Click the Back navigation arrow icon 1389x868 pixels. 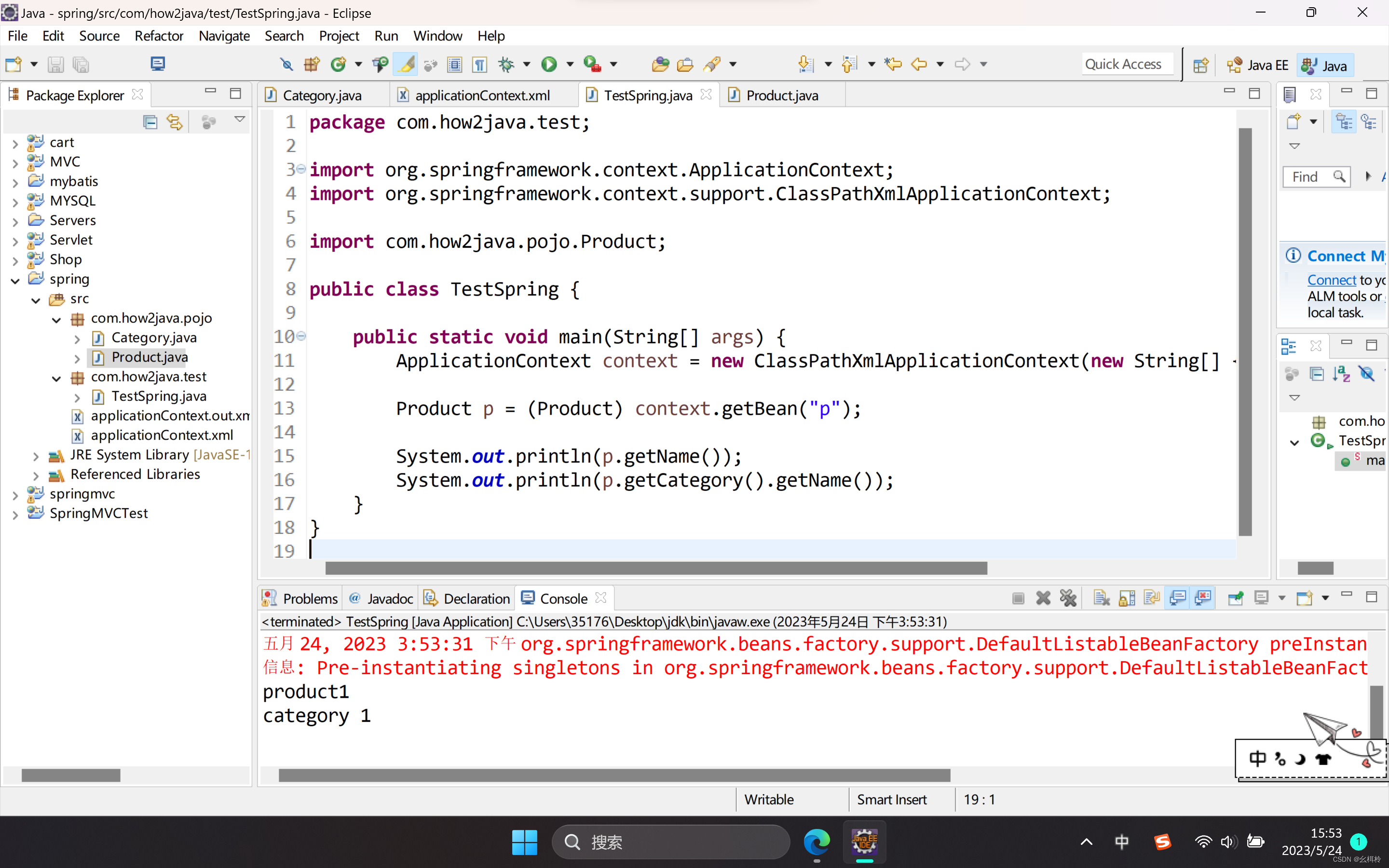[918, 64]
